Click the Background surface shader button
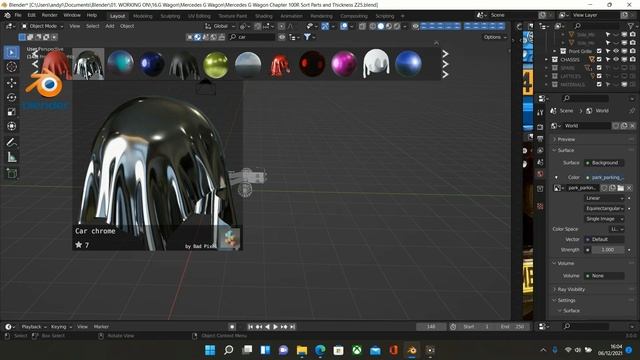Viewport: 640px width, 360px height. pos(604,163)
